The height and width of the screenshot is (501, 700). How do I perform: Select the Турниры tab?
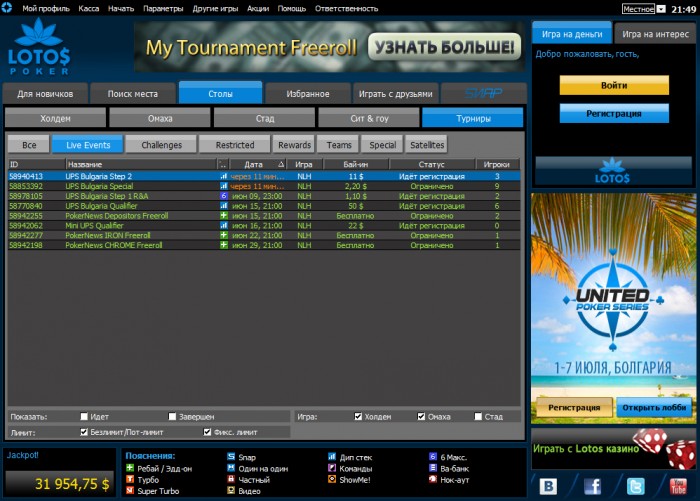473,118
